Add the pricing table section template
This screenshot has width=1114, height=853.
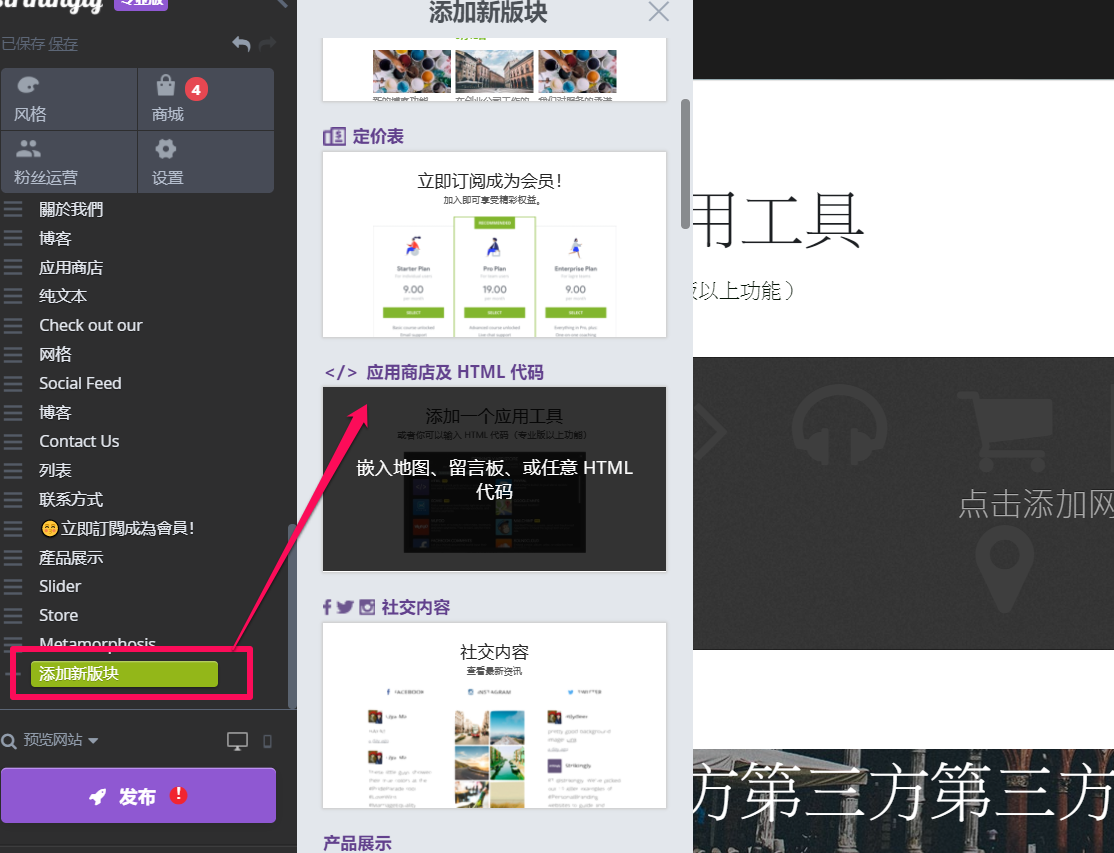[494, 244]
